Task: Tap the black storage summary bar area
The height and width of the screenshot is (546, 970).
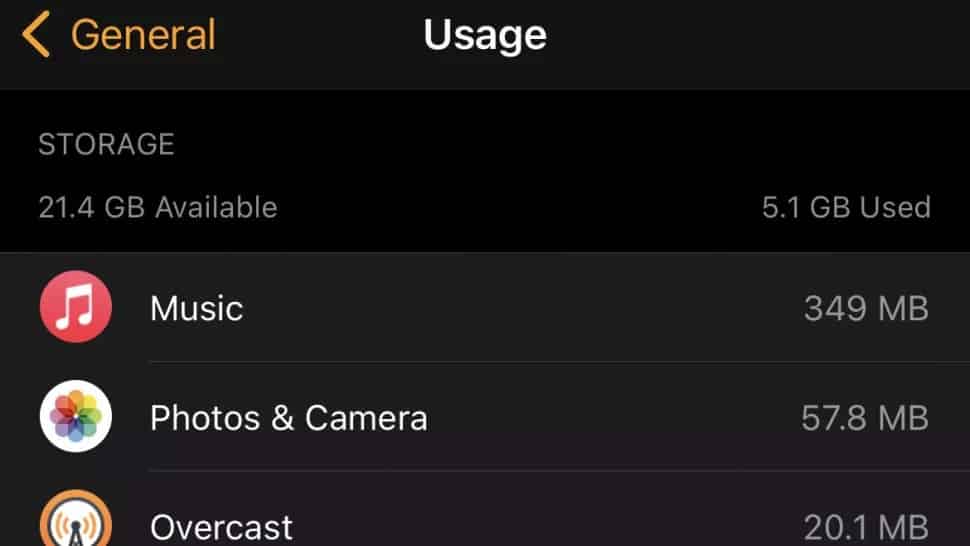Action: point(485,171)
